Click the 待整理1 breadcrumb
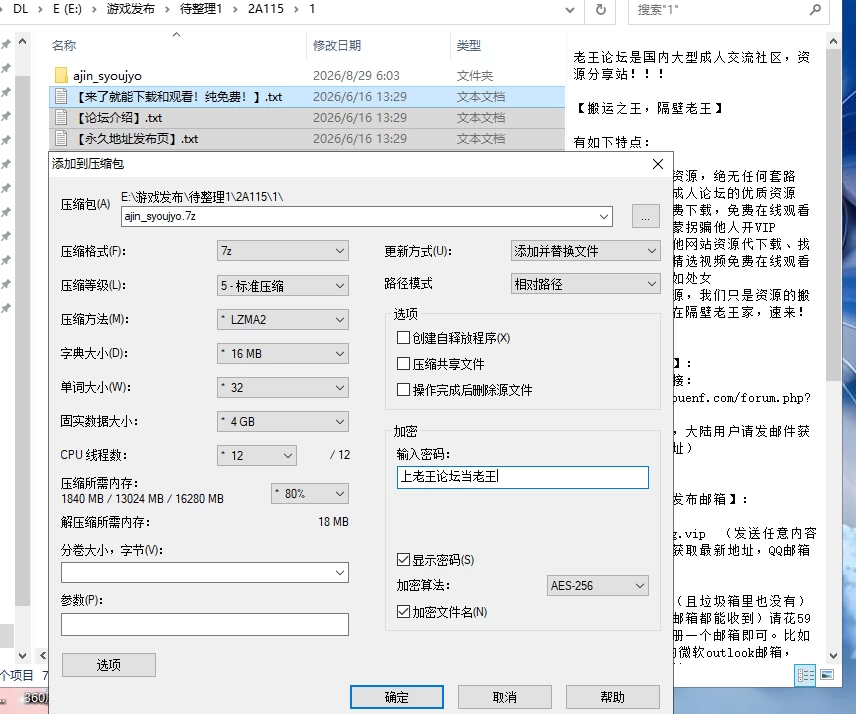 [201, 9]
